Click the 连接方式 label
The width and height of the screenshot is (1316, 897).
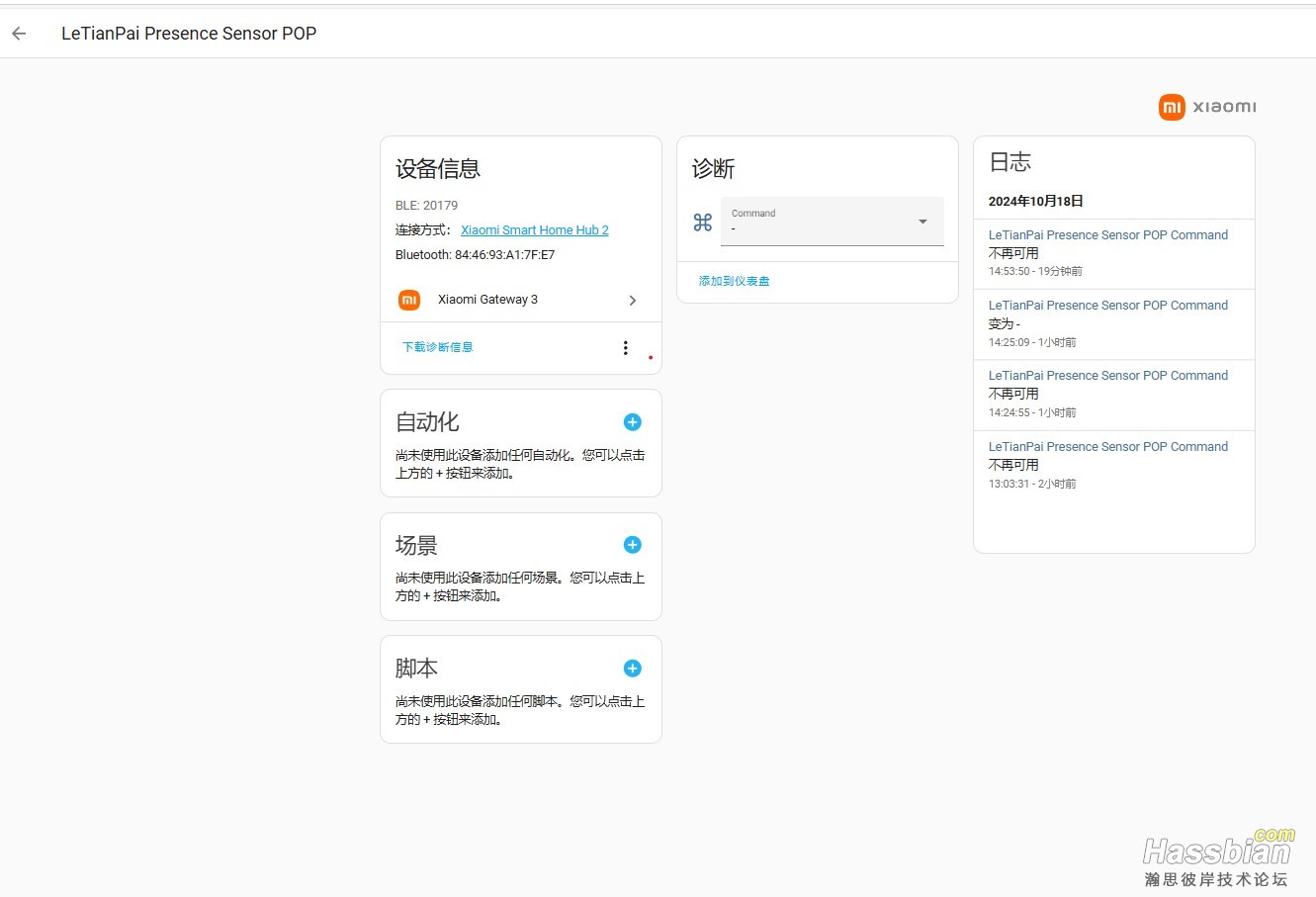click(423, 230)
